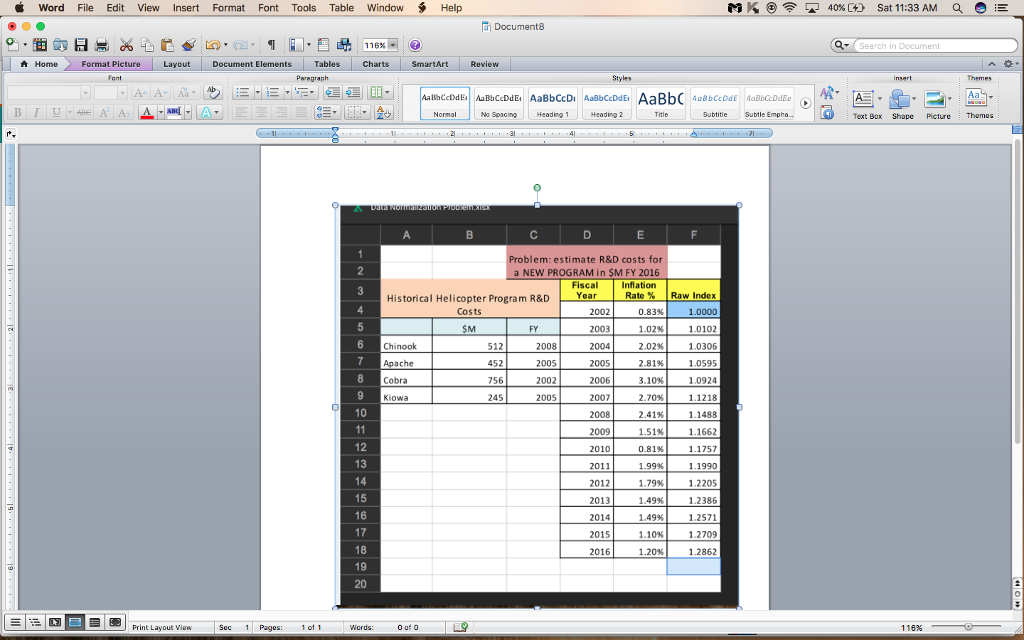
Task: Switch to Outline view
Action: click(35, 622)
